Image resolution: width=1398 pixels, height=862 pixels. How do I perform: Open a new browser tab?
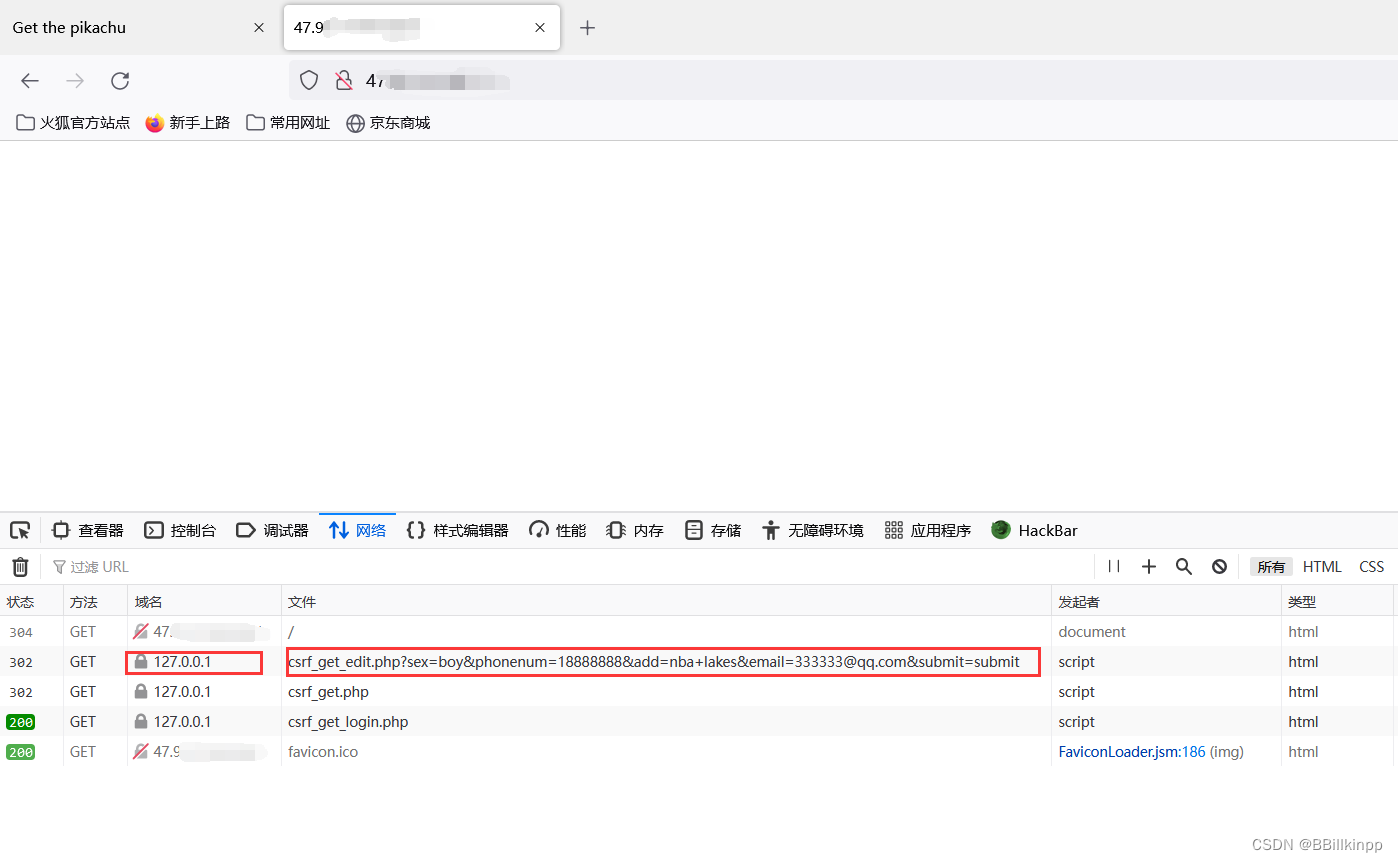pos(588,28)
